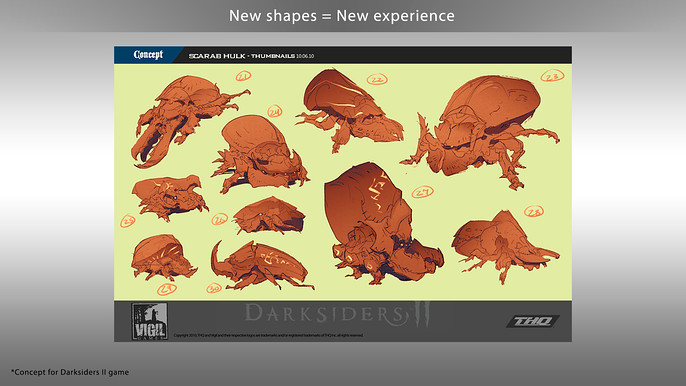Select the horned scarab sketch numbered 30

[x=262, y=265]
